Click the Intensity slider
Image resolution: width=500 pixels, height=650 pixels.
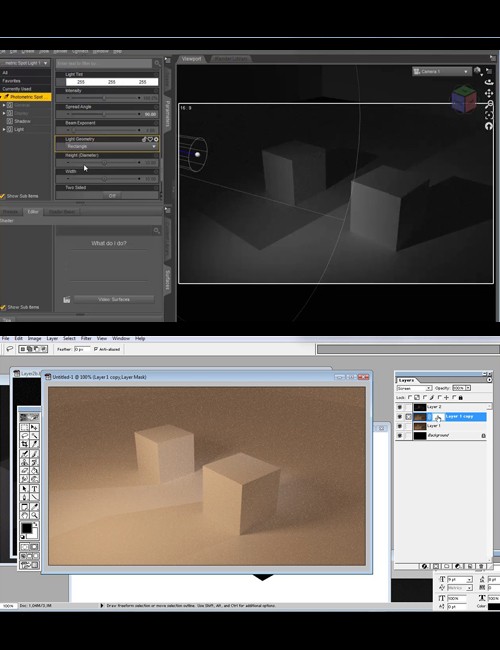click(104, 98)
